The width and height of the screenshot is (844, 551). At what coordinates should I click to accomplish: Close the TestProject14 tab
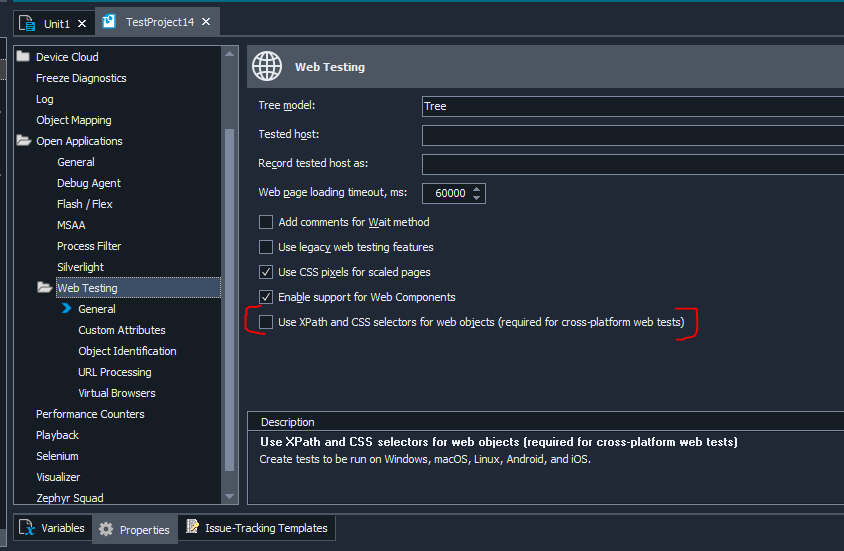click(x=206, y=22)
